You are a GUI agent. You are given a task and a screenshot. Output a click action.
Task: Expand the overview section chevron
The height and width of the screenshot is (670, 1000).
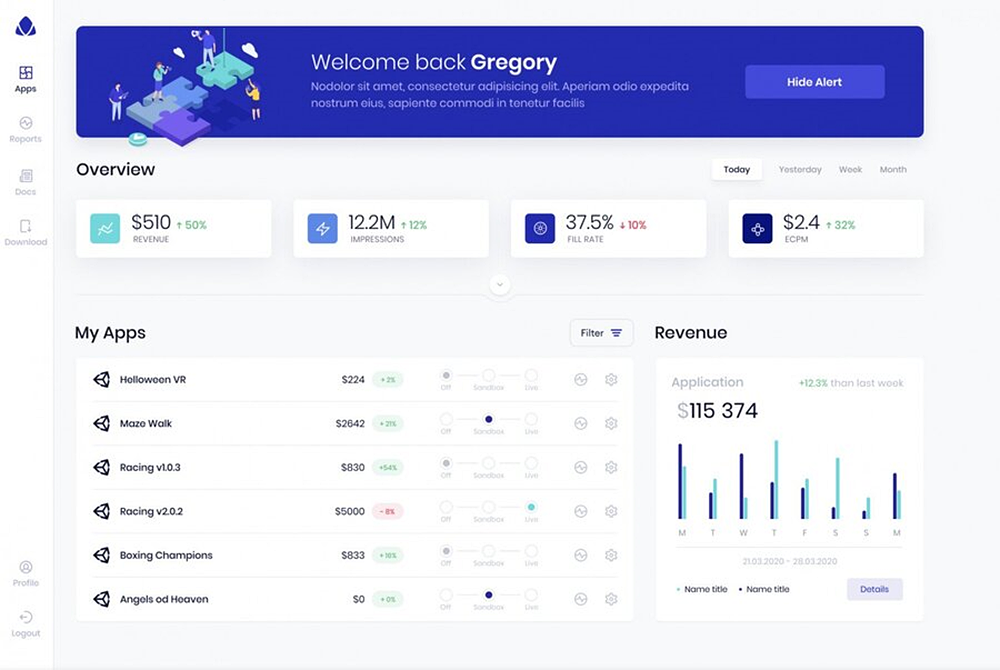(501, 285)
